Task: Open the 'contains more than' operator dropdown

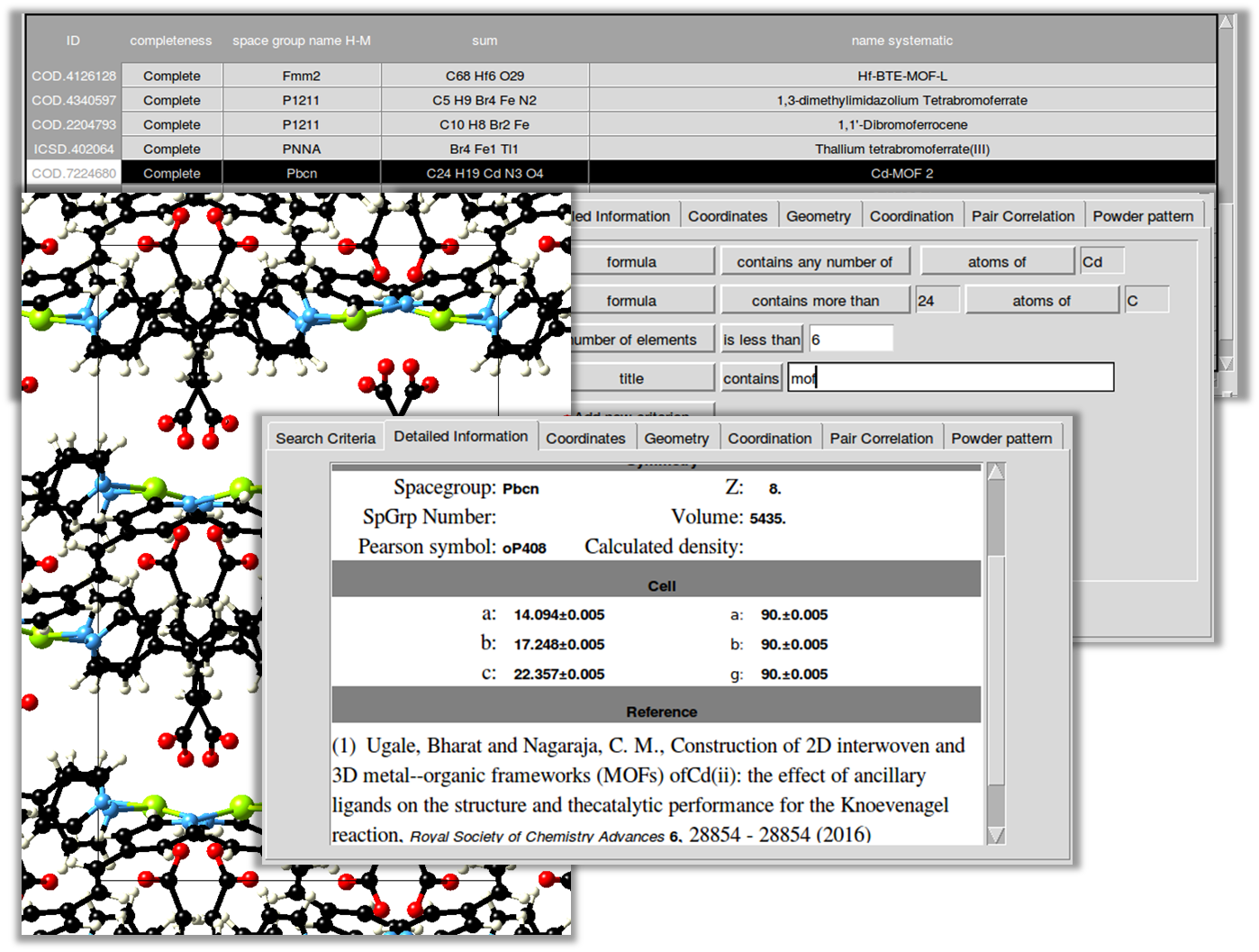Action: [x=815, y=299]
